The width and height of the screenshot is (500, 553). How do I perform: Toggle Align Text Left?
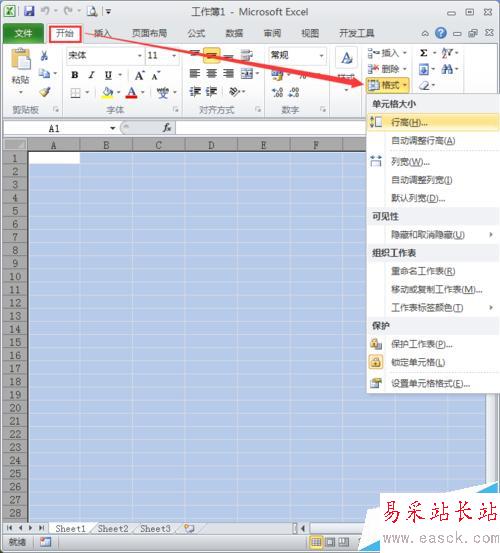195,73
